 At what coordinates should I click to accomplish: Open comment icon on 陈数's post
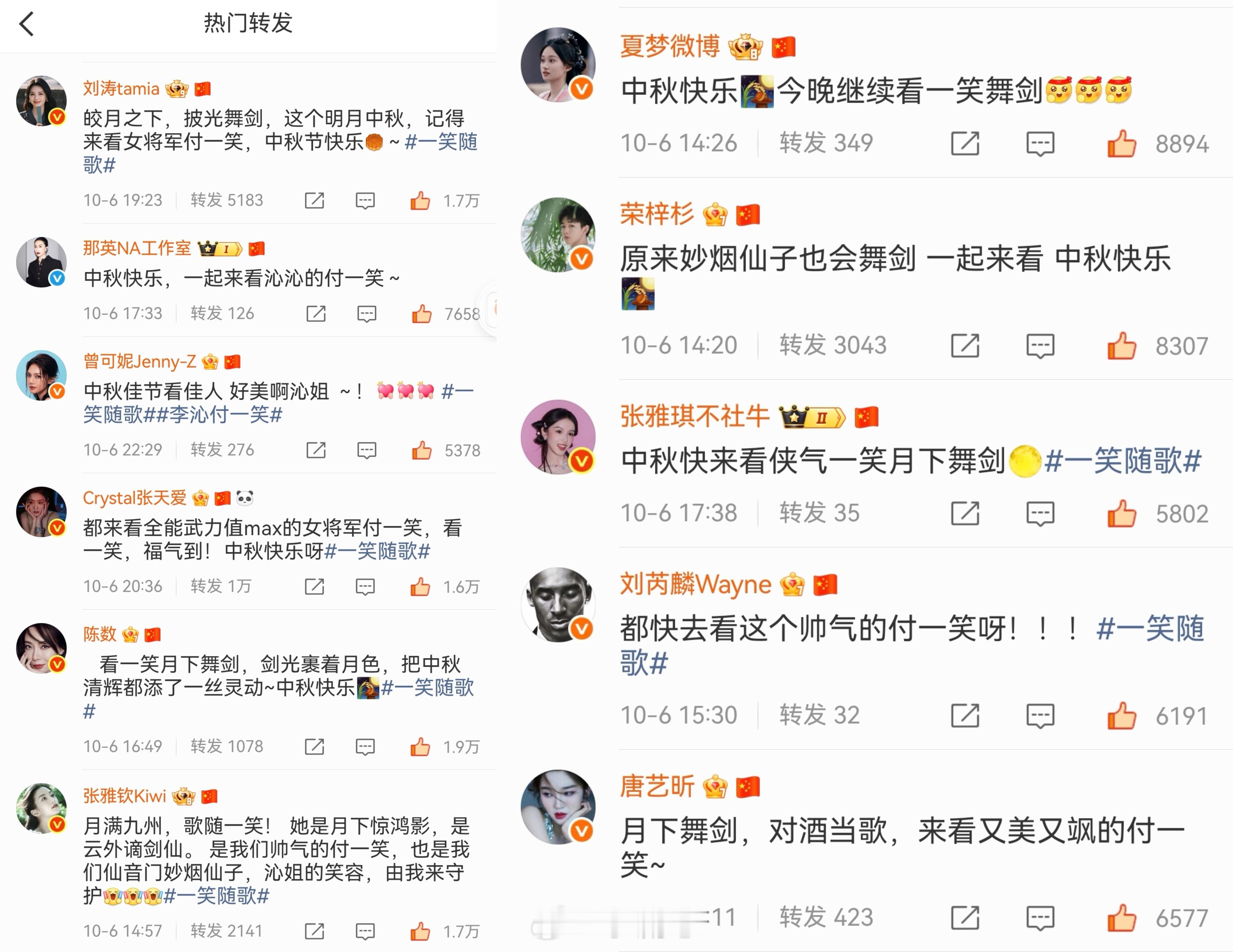365,746
